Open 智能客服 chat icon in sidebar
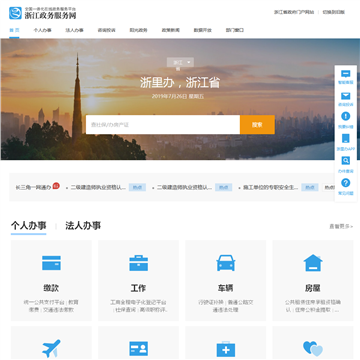This screenshot has width=360, height=360. click(x=346, y=74)
